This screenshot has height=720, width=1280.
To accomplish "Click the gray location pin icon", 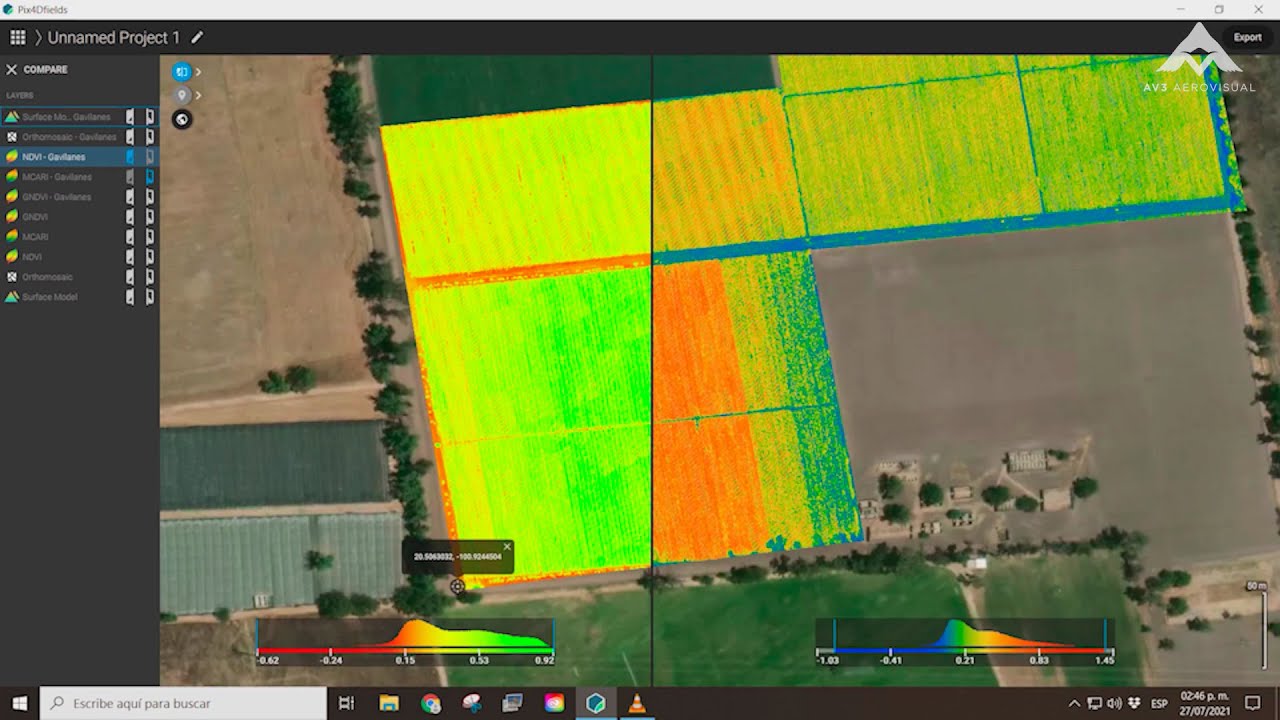I will 181,96.
